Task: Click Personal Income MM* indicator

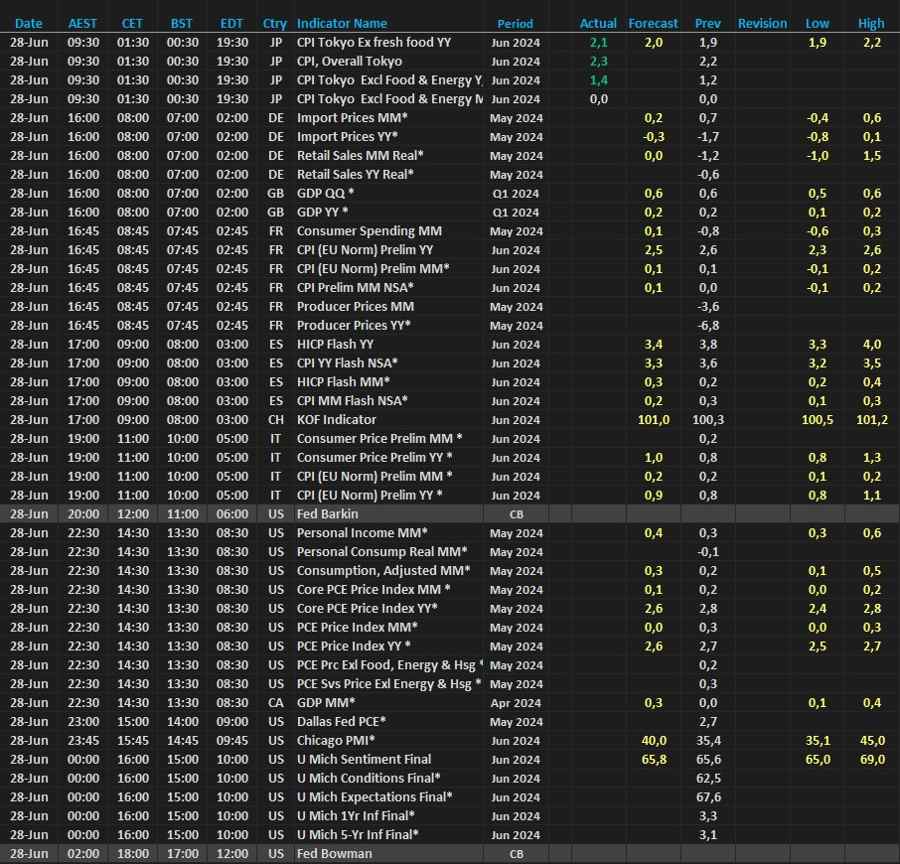Action: point(362,533)
